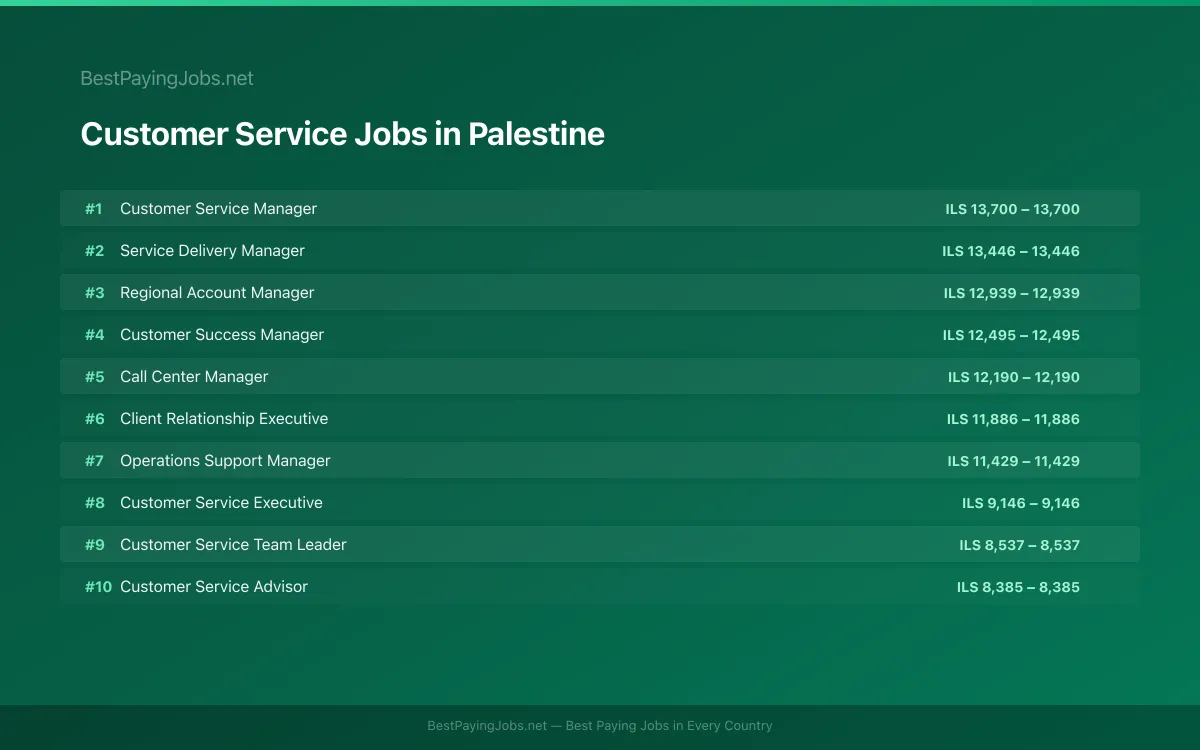Screen dimensions: 1200x750
Task: Click salary ILS 8,537 – 8,537
Action: (1020, 545)
